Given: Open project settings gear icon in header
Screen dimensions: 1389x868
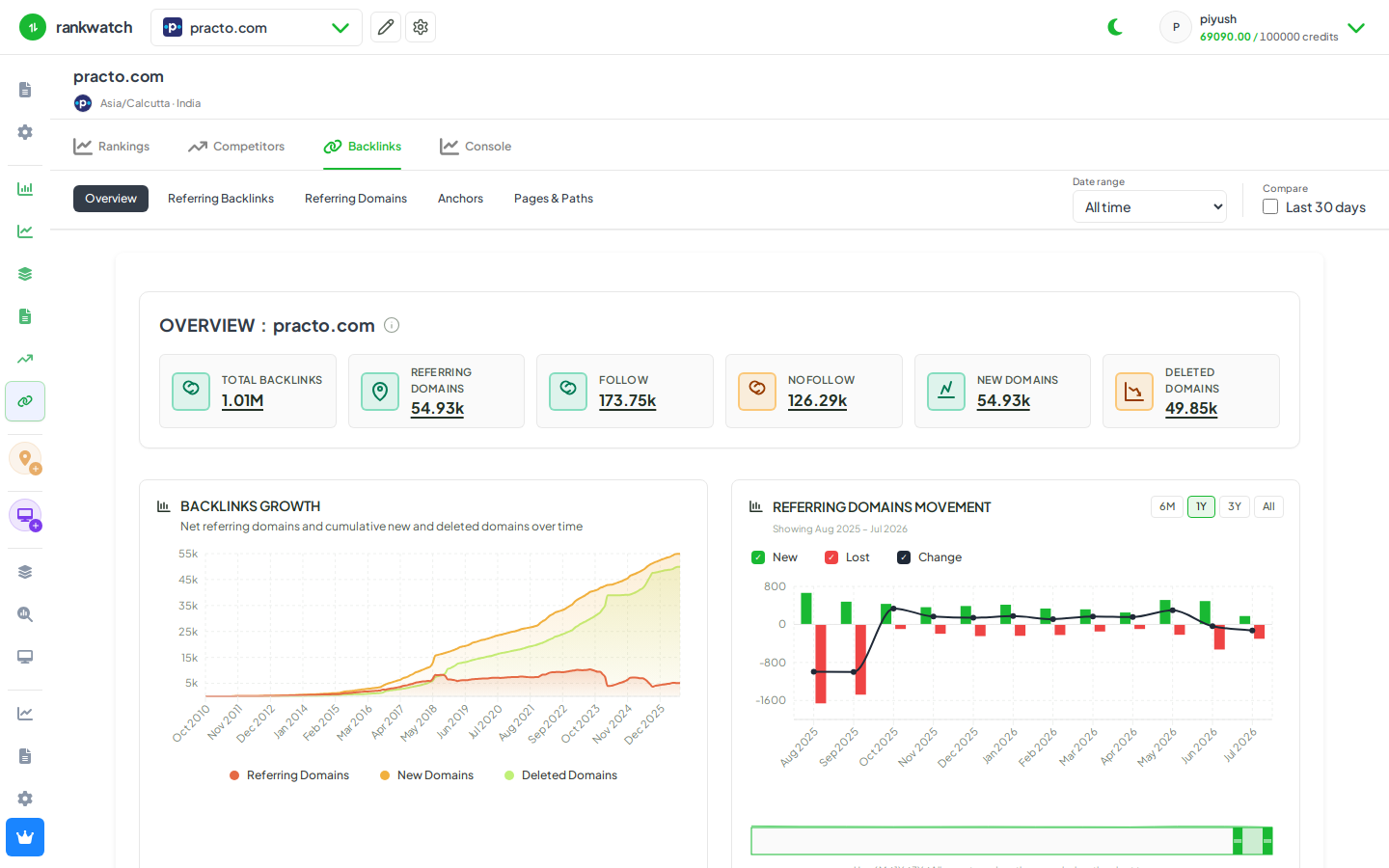Looking at the screenshot, I should [421, 27].
